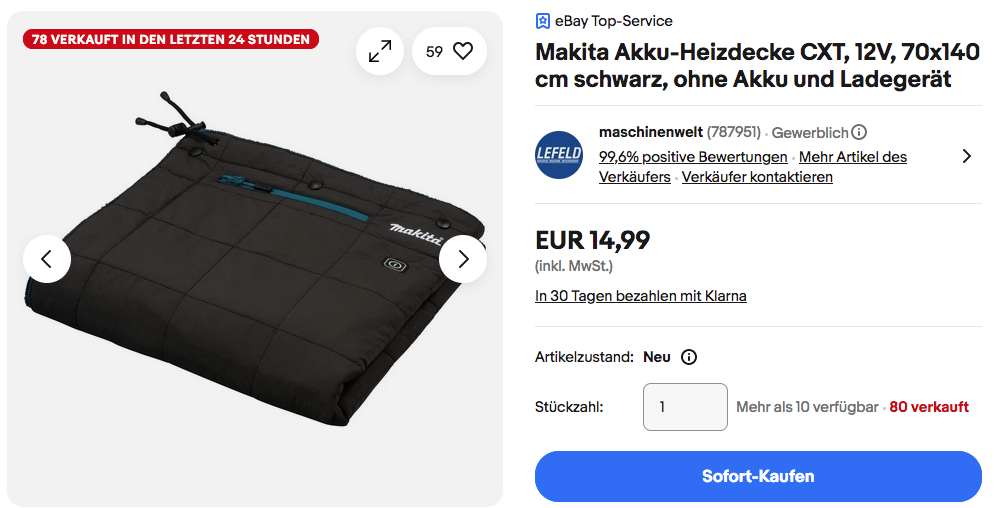This screenshot has width=1007, height=508.
Task: View 99,6% positive Bewertungen
Action: (x=693, y=157)
